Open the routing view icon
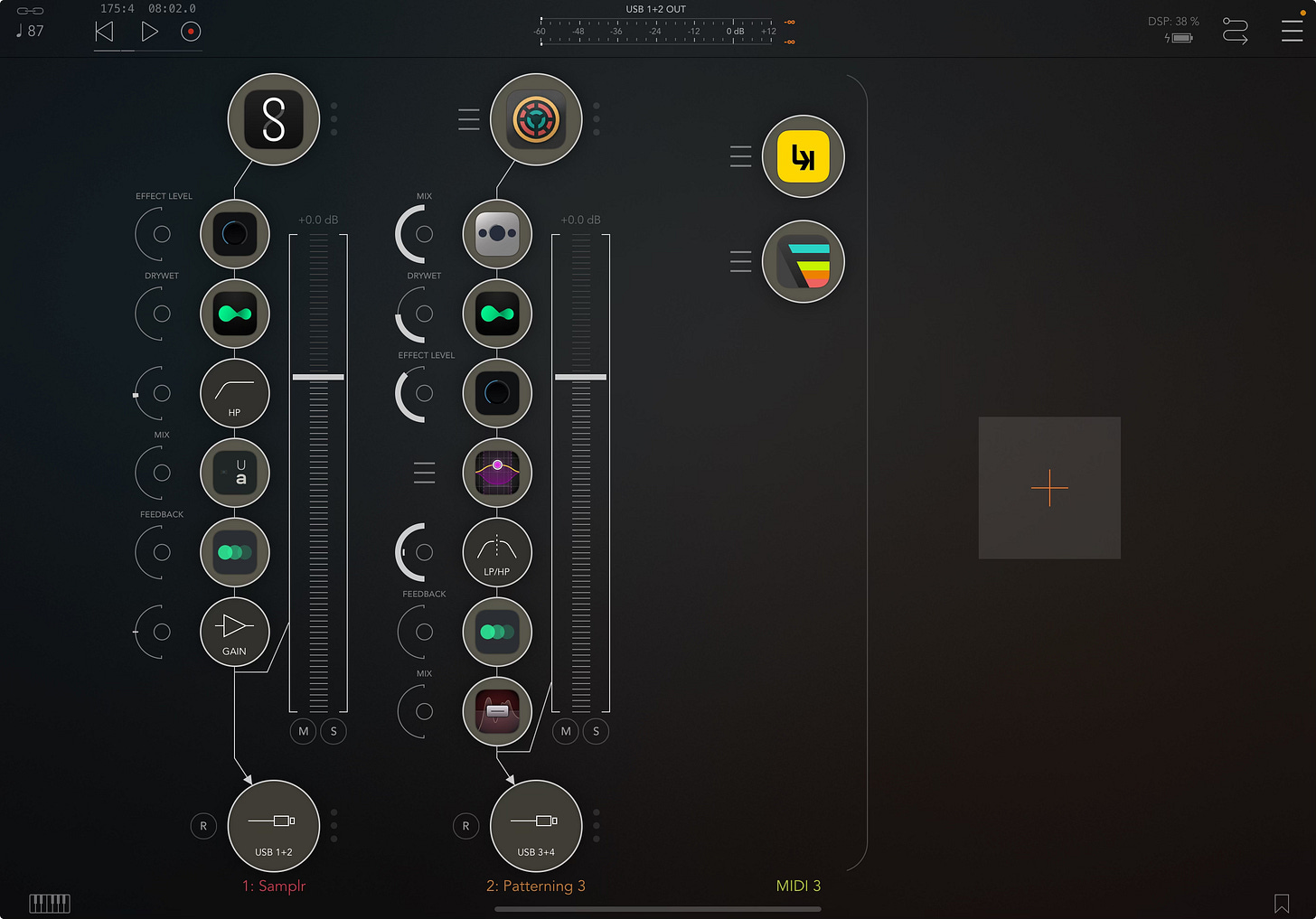 [1236, 31]
